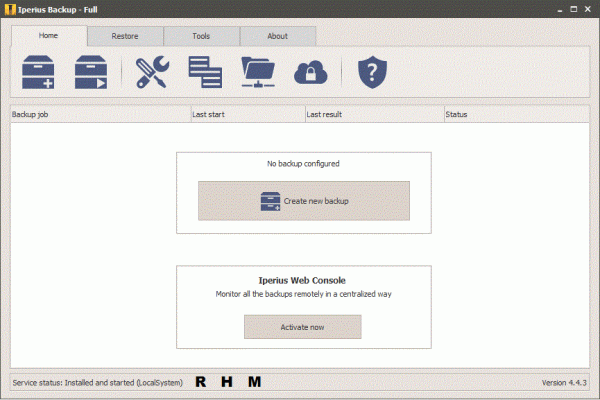Open the Tools tab

[201, 36]
